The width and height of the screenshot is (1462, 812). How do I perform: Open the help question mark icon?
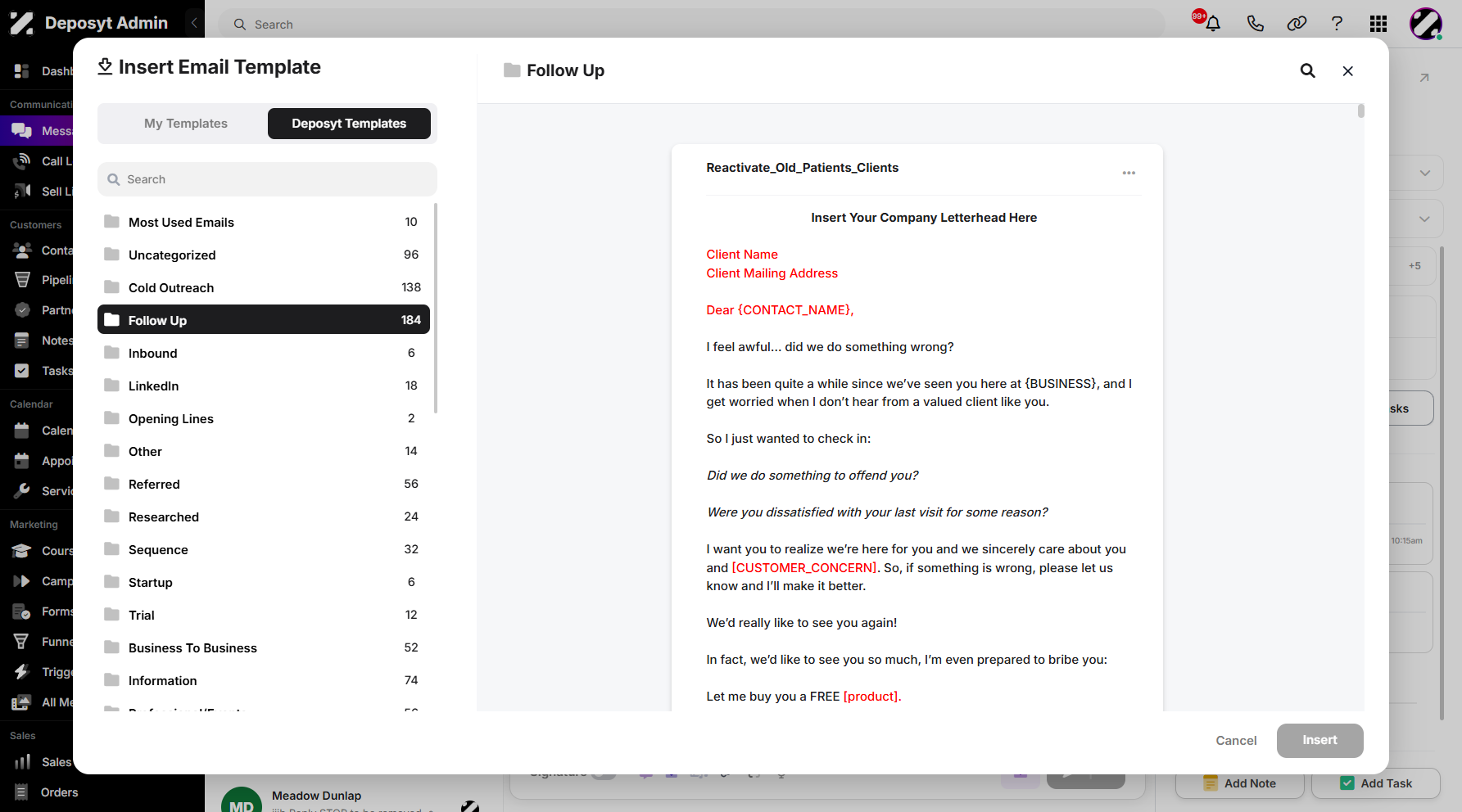click(1337, 24)
